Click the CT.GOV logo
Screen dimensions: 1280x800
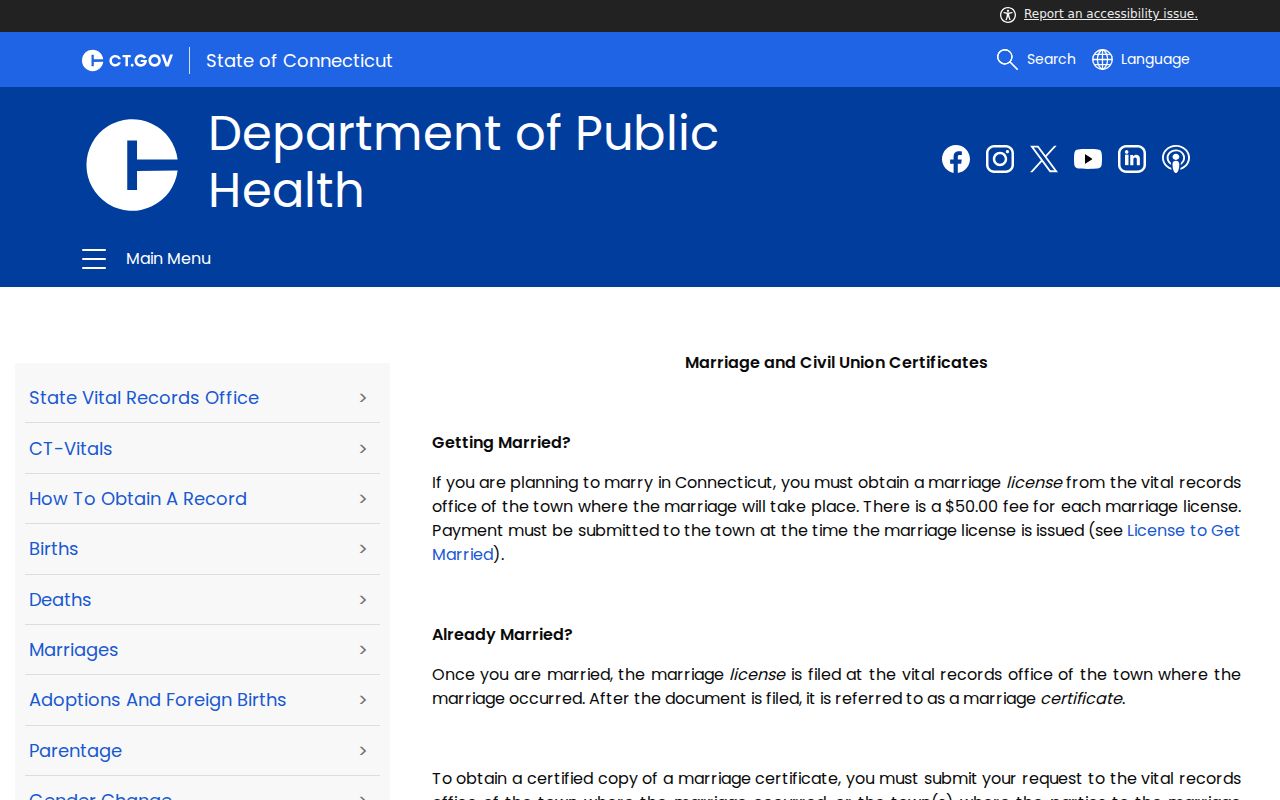[127, 60]
